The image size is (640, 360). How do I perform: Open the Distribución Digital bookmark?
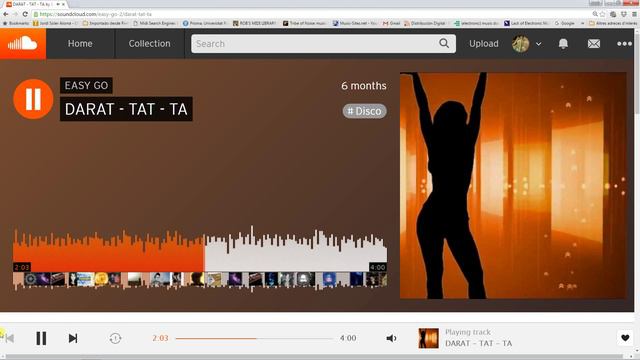pyautogui.click(x=425, y=23)
